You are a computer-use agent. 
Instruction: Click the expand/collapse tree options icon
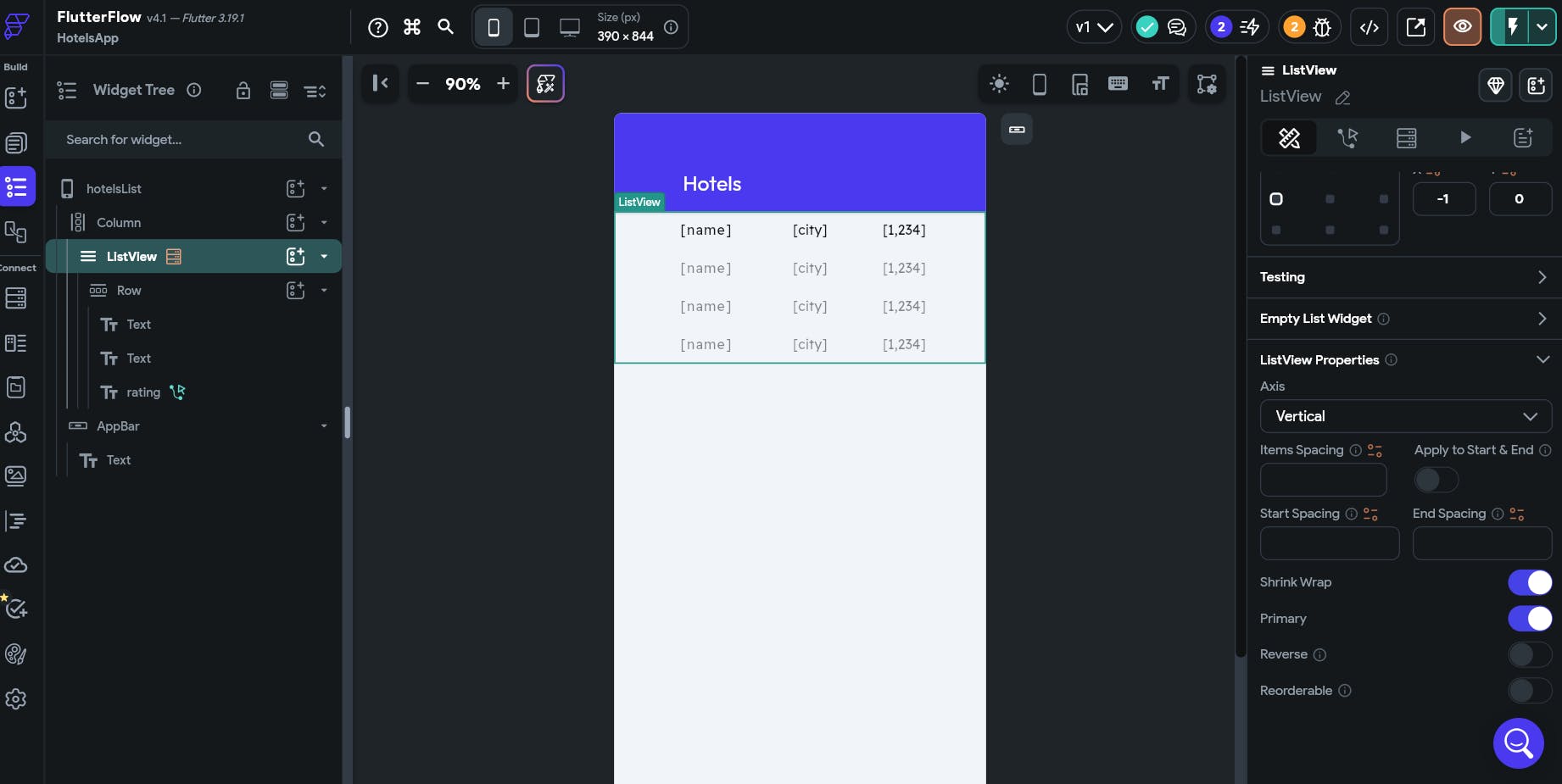[315, 91]
